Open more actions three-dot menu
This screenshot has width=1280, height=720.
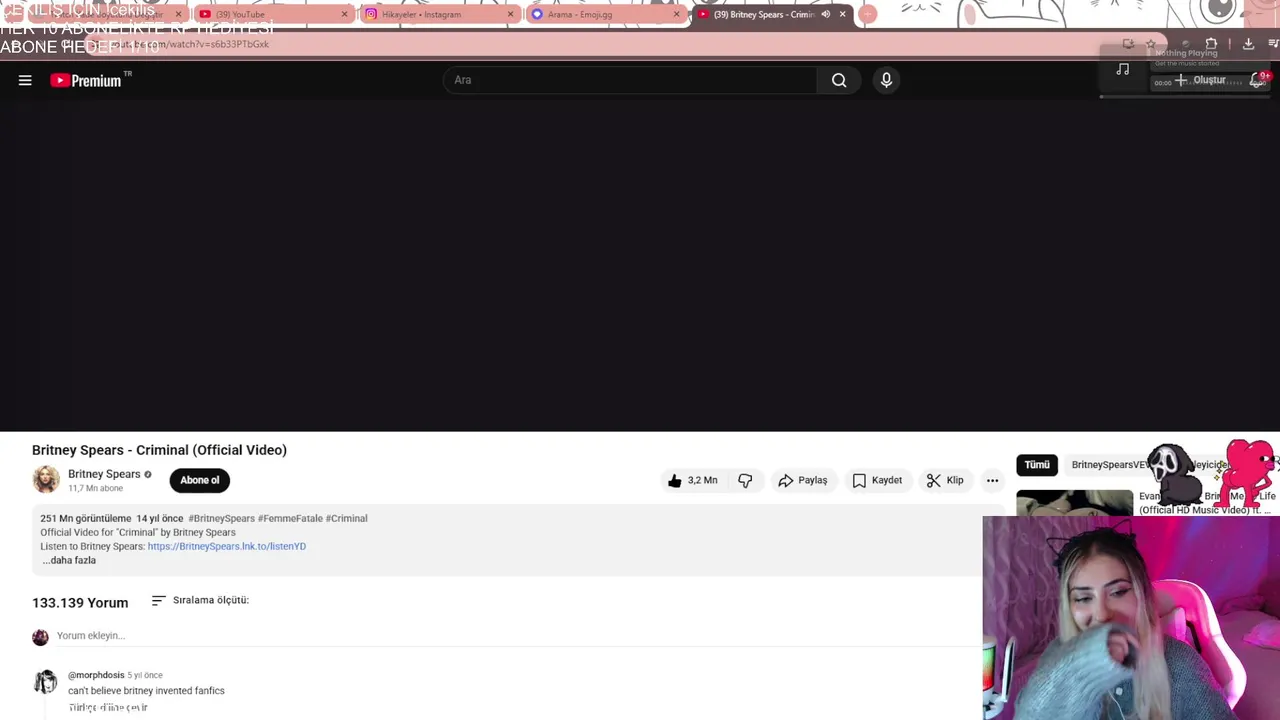tap(992, 480)
